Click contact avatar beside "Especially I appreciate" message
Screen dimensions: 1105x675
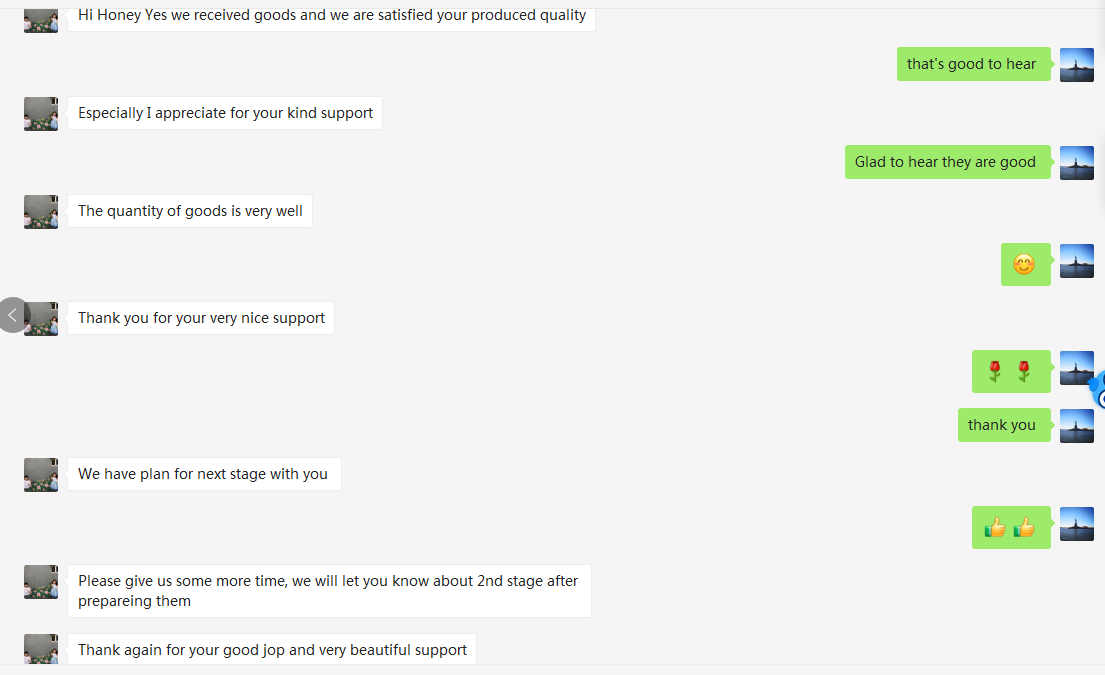[41, 114]
